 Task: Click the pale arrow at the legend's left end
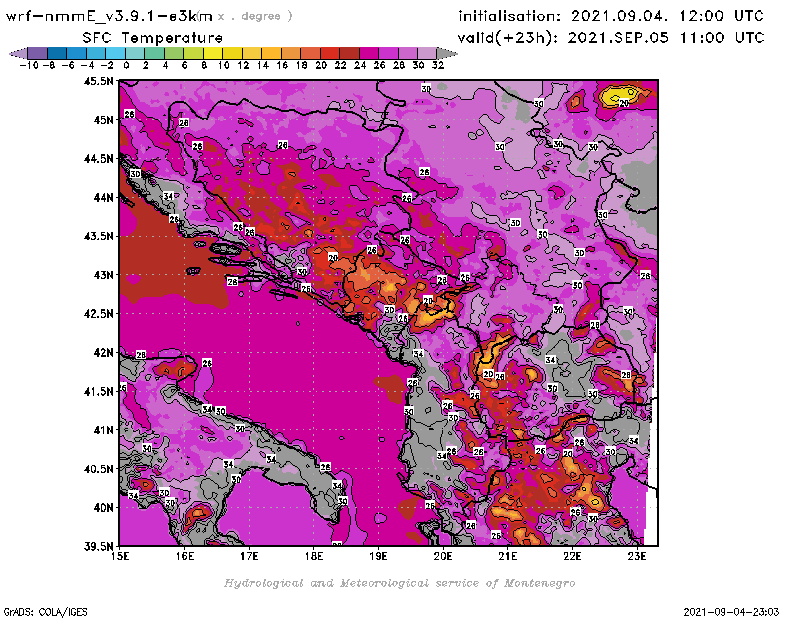(x=18, y=53)
